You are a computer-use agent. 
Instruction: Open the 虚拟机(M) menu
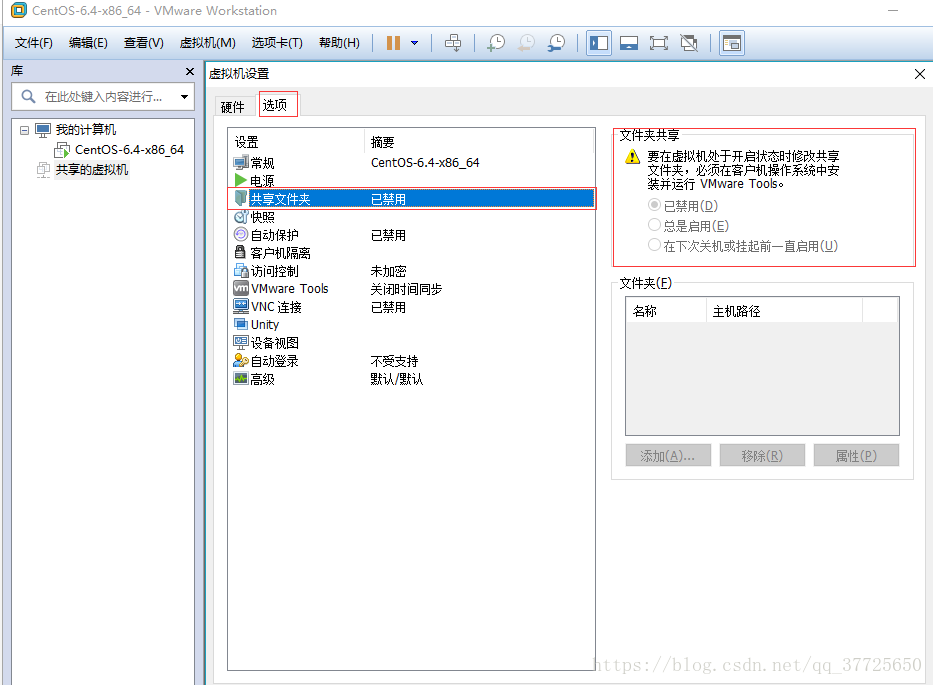click(208, 43)
